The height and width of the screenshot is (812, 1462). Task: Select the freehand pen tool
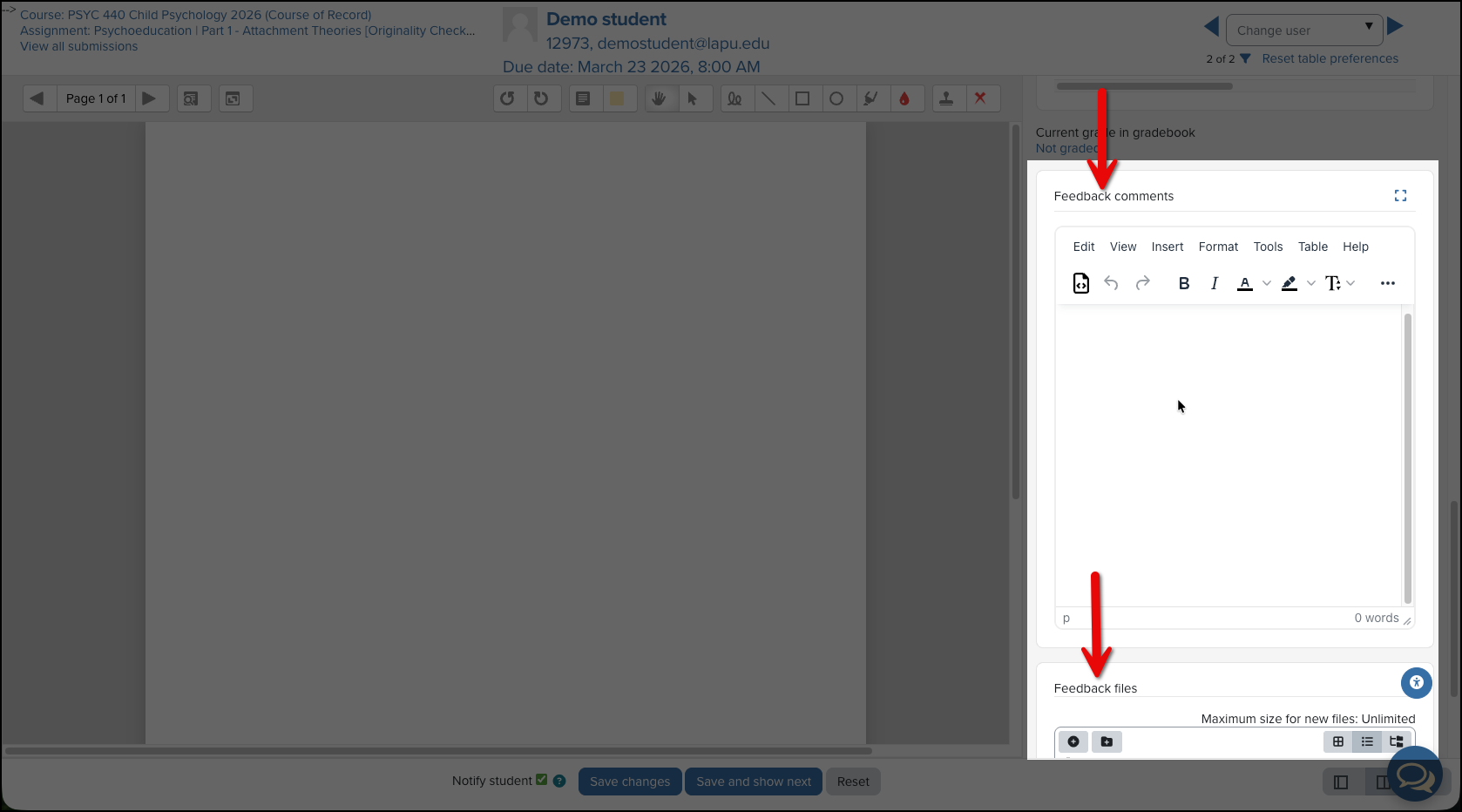tap(735, 98)
